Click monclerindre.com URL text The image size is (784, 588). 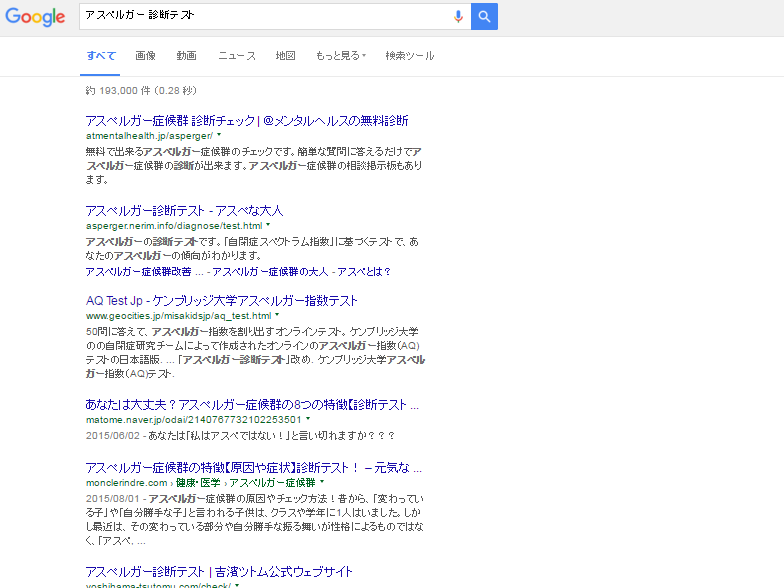click(126, 482)
